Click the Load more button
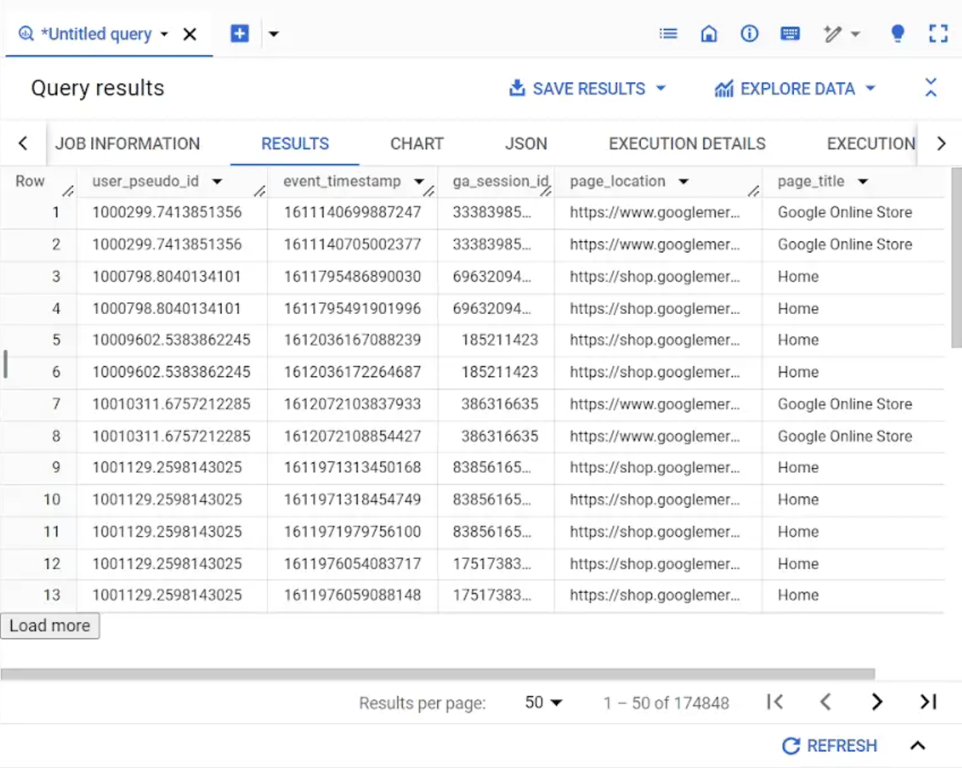Viewport: 962px width, 768px height. [50, 626]
